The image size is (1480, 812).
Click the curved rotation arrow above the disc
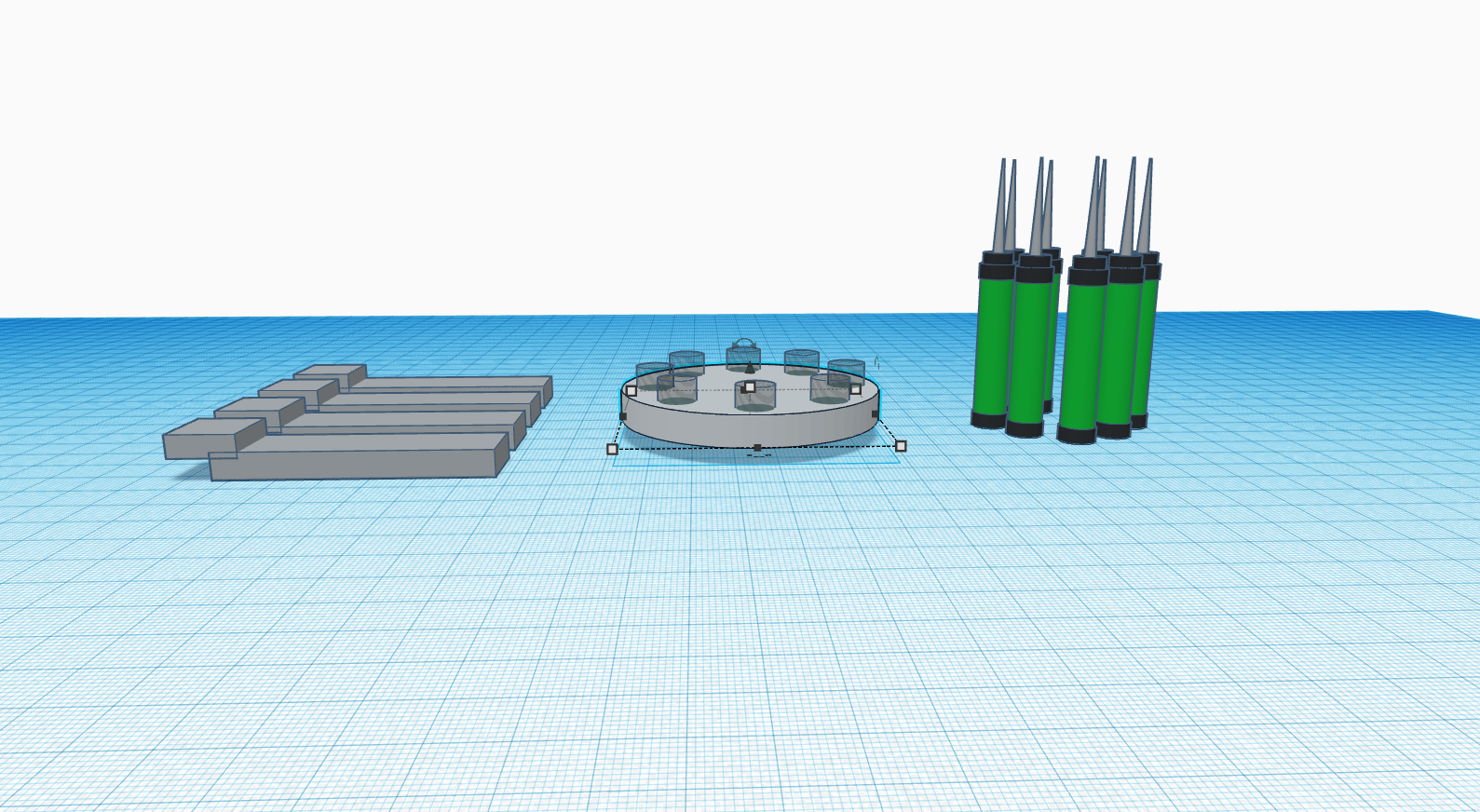pos(743,345)
